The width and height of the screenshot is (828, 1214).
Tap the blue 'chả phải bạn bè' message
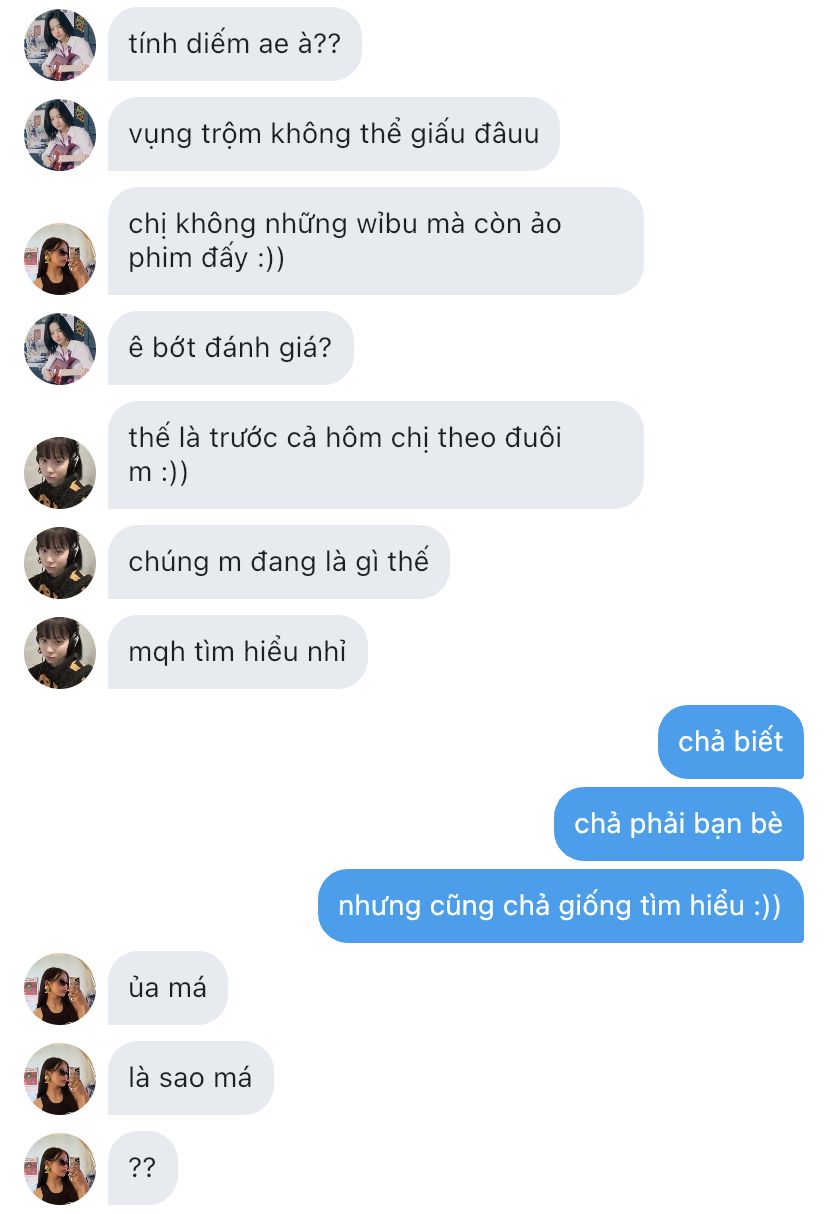click(x=679, y=824)
